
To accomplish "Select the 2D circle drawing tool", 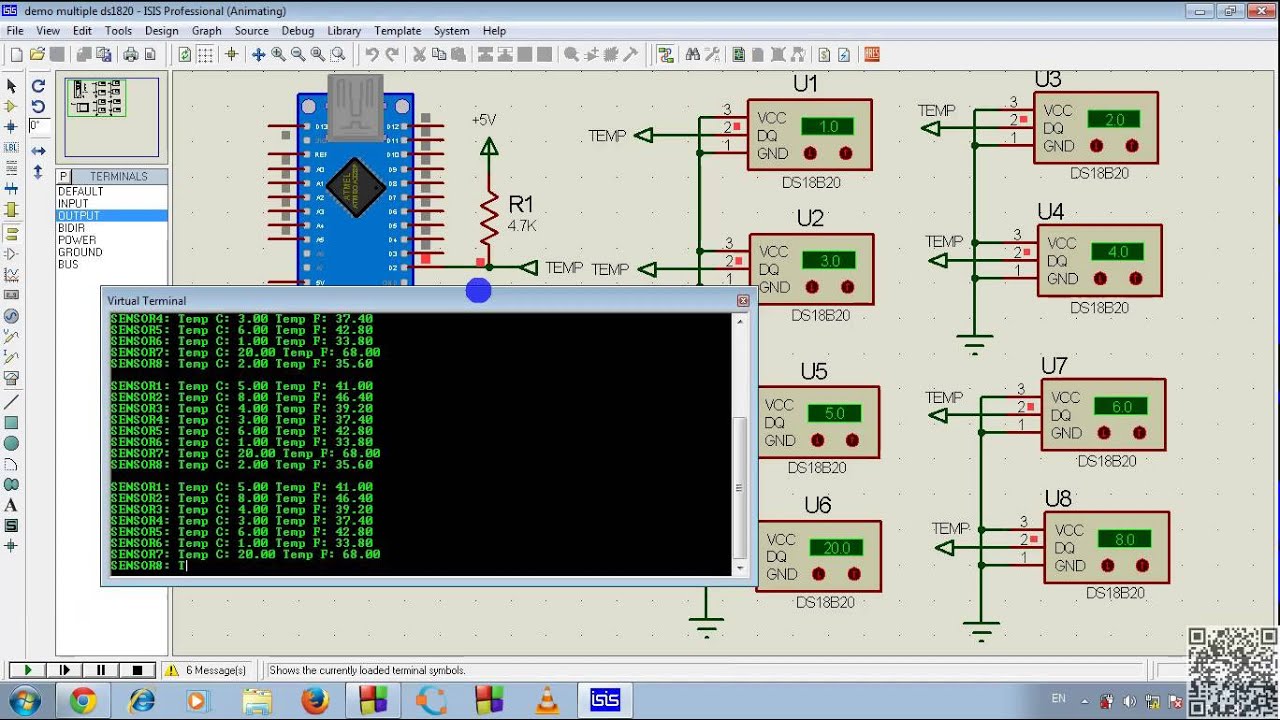I will click(x=12, y=443).
